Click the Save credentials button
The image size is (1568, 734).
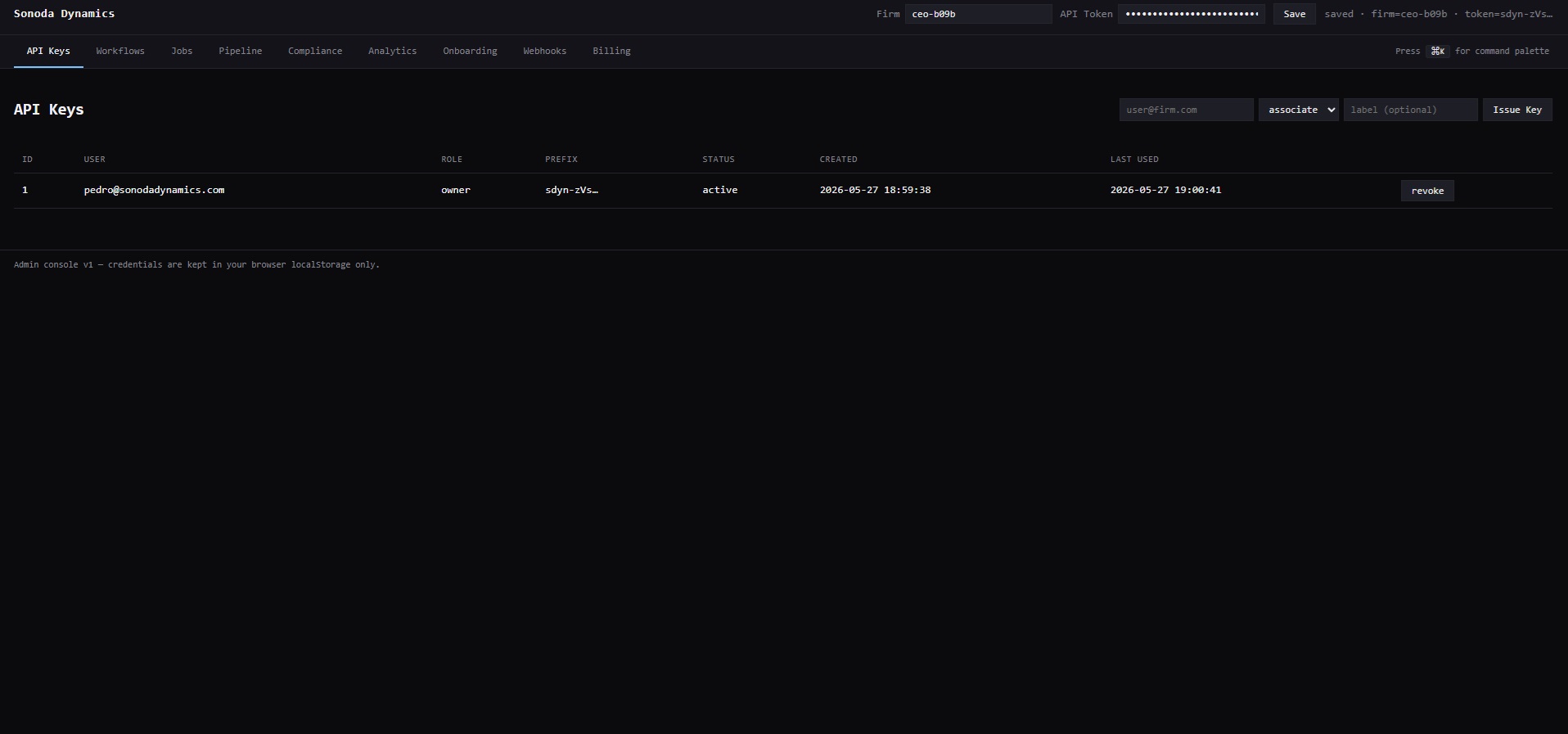point(1295,14)
